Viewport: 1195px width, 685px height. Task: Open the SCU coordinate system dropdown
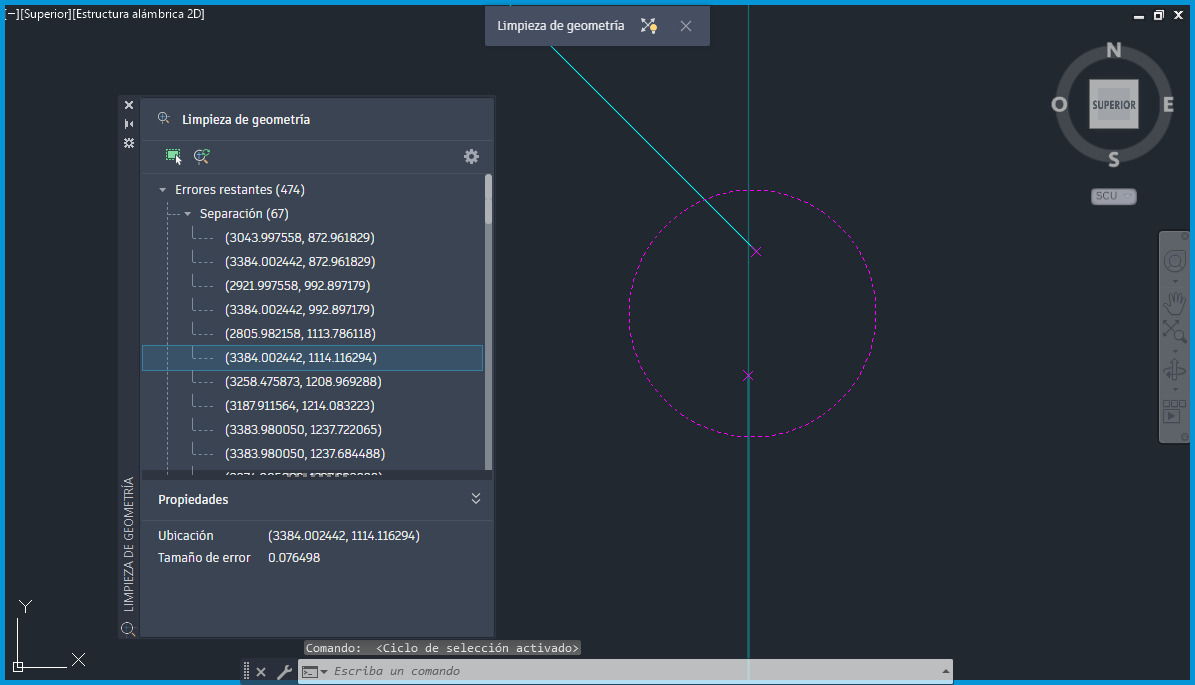tap(1113, 196)
